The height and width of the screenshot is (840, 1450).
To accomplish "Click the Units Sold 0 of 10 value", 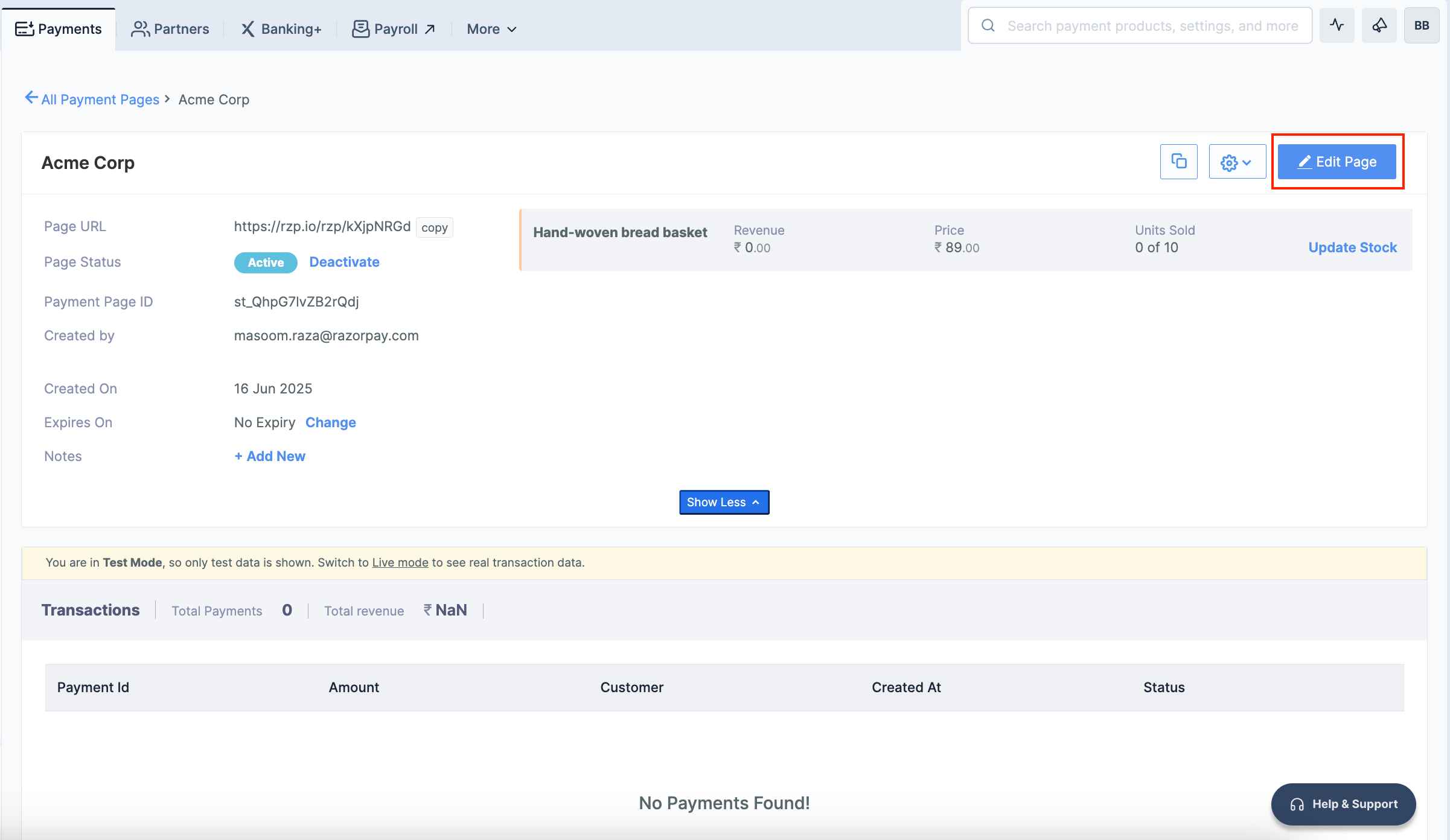I will click(x=1156, y=247).
